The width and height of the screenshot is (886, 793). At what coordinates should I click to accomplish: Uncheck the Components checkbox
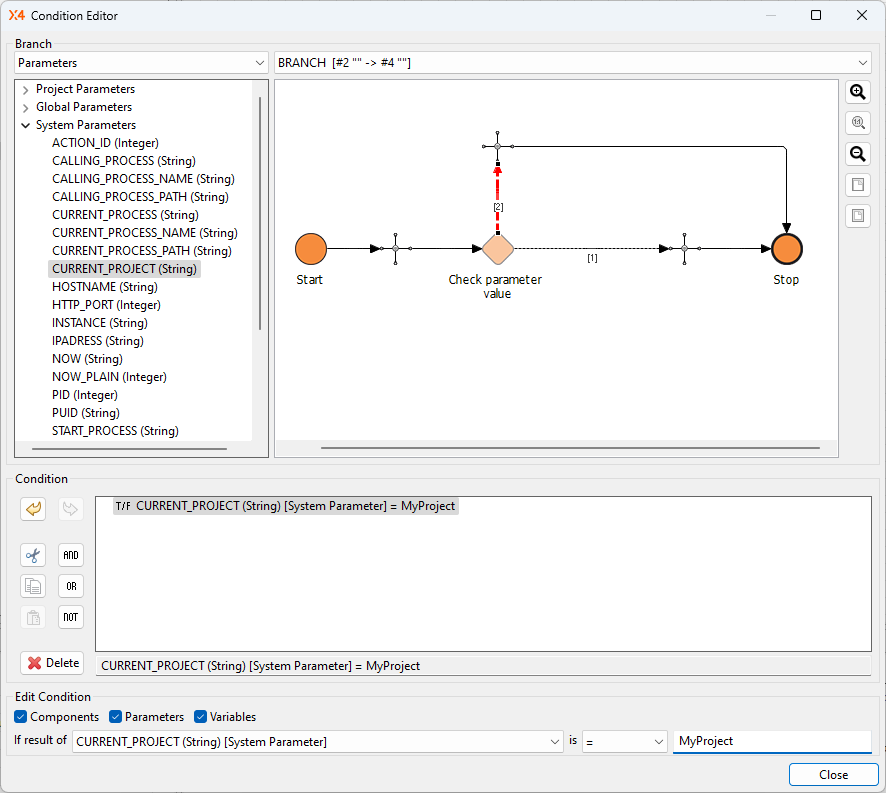click(21, 717)
